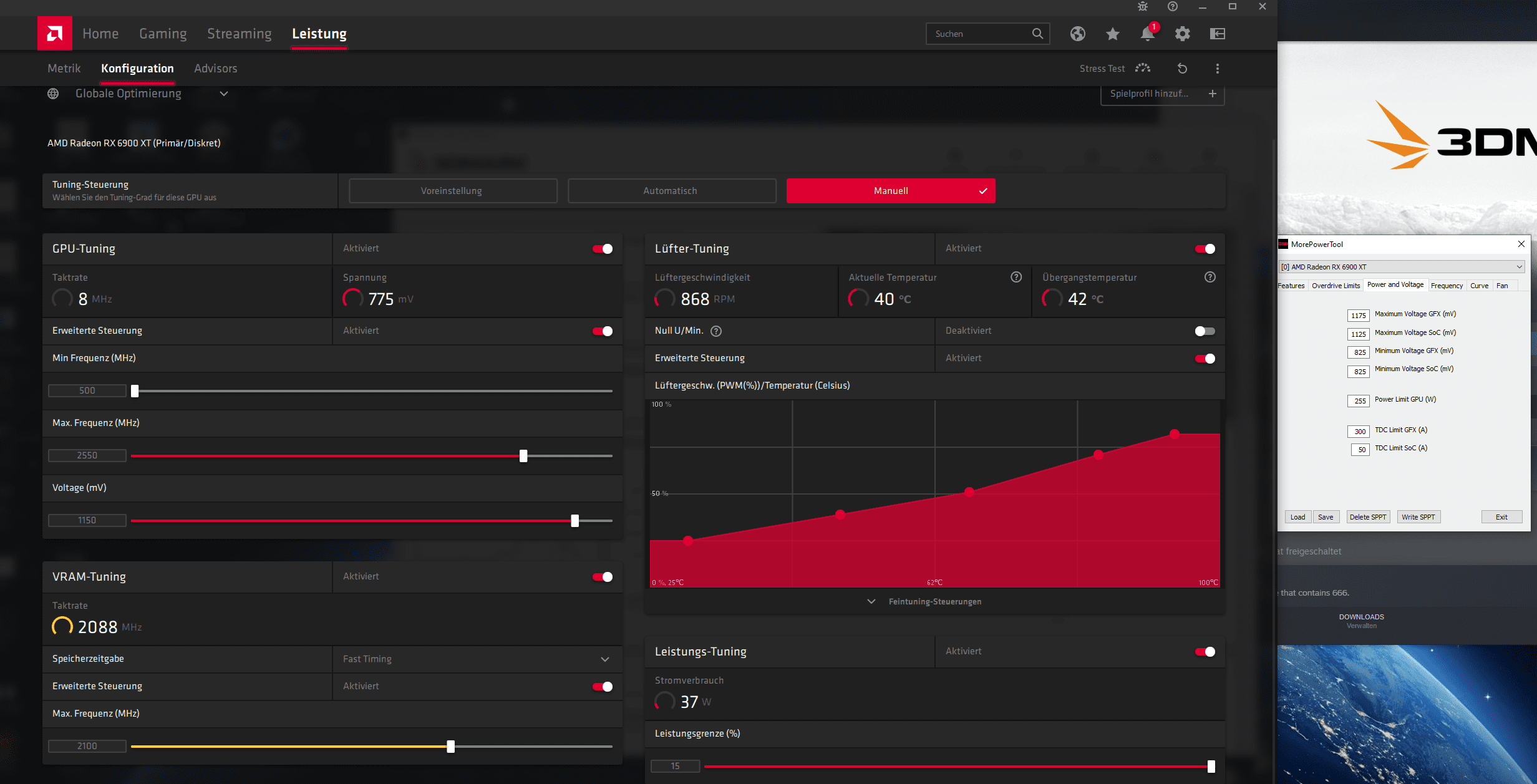Select Automatisch tuning mode

[x=672, y=191]
